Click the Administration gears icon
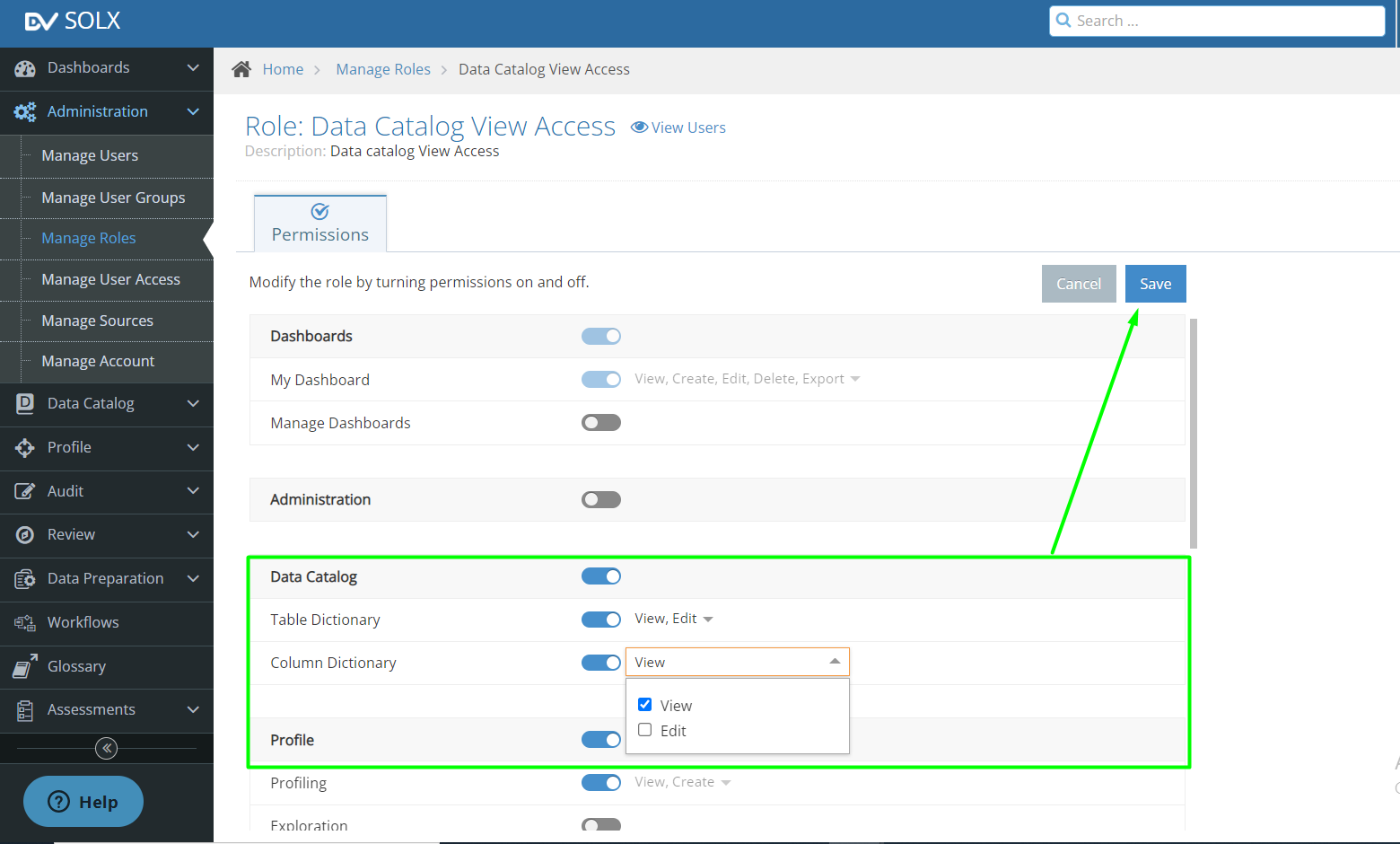 tap(25, 112)
